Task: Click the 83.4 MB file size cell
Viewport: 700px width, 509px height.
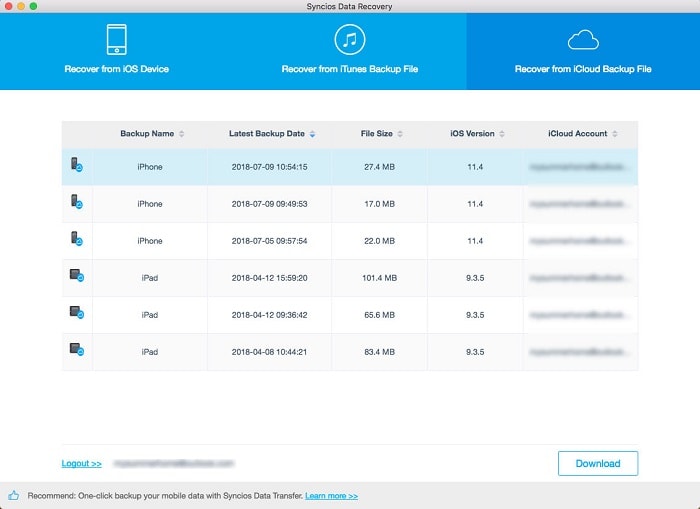Action: click(x=379, y=352)
